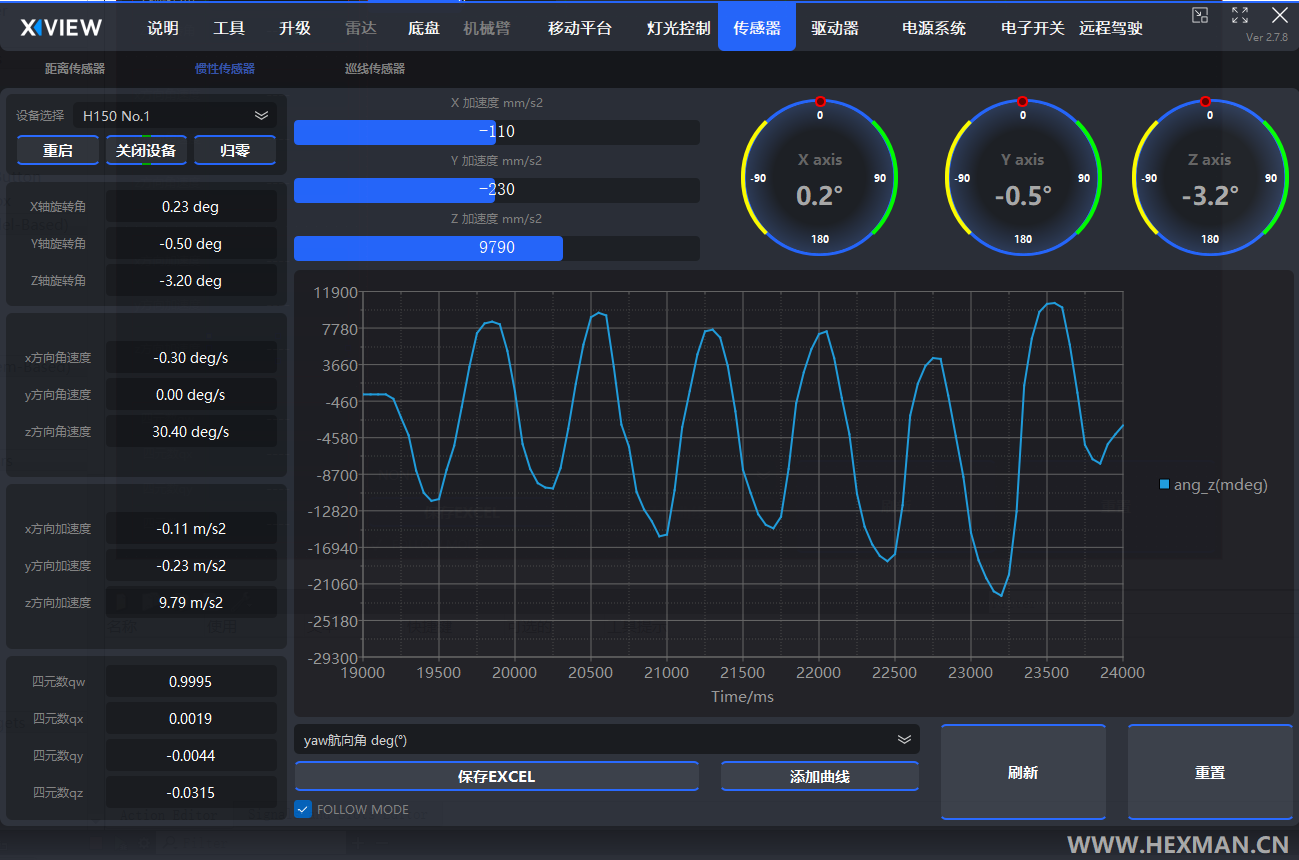
Task: Click the Z axis gauge red marker
Action: [1205, 101]
